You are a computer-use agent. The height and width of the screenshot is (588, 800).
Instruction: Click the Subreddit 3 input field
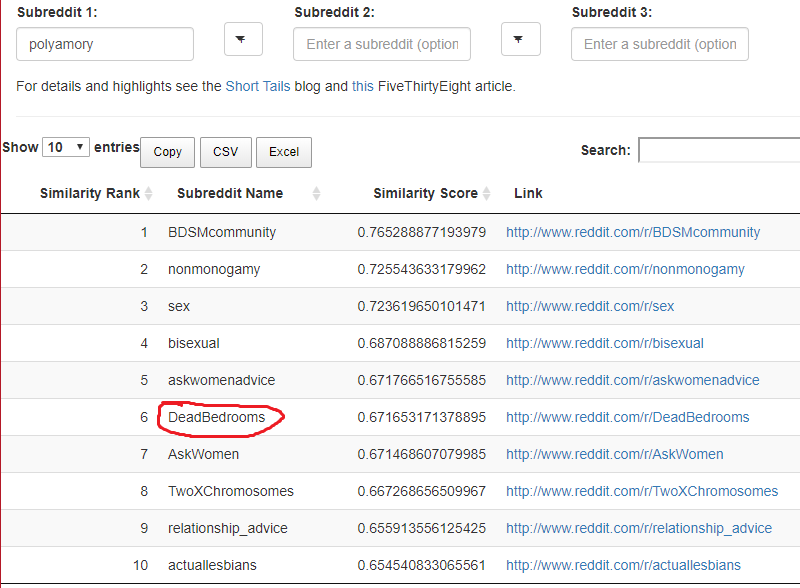660,44
